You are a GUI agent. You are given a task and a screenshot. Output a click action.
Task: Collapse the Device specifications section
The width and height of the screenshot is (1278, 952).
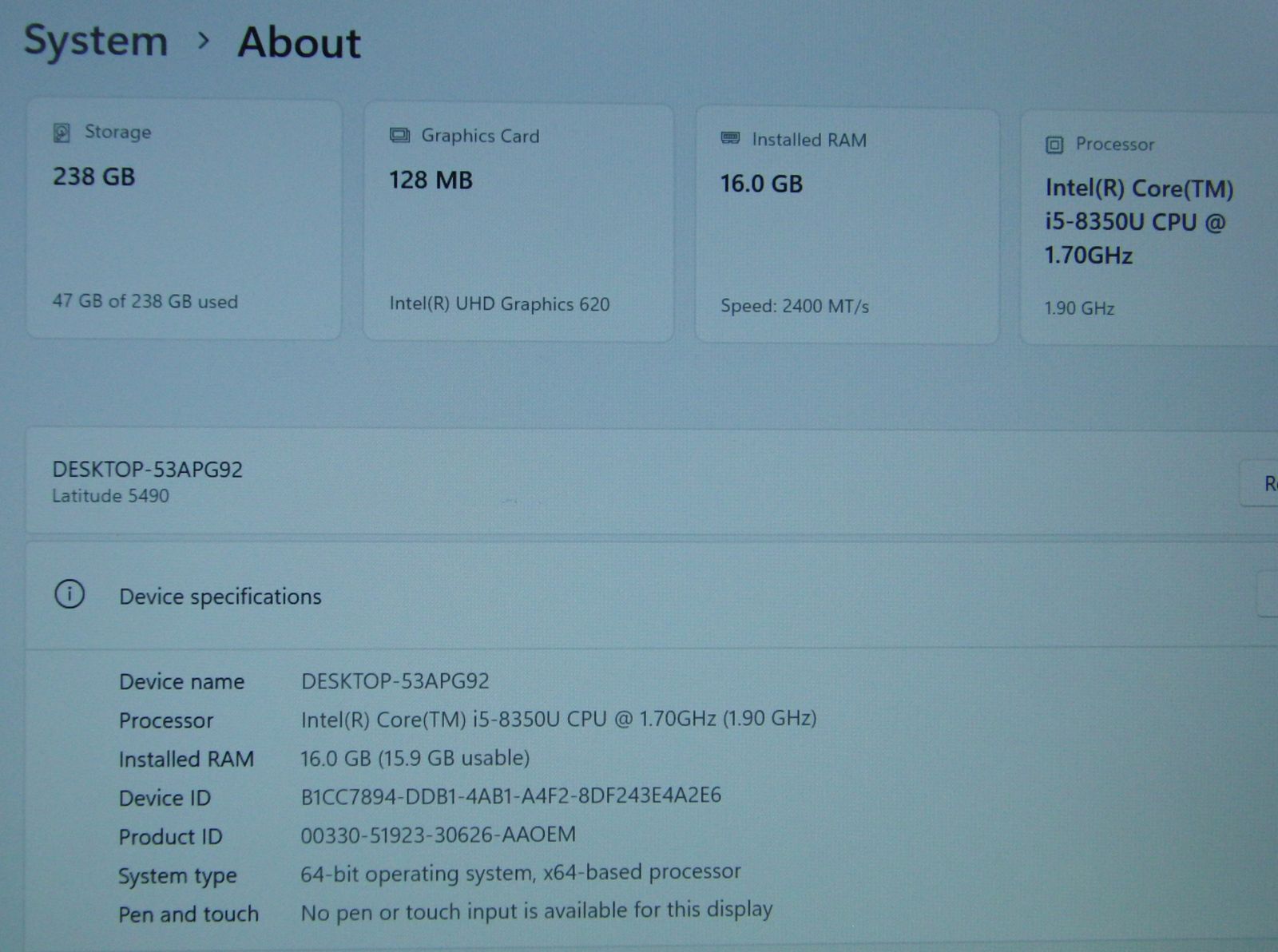click(1268, 595)
